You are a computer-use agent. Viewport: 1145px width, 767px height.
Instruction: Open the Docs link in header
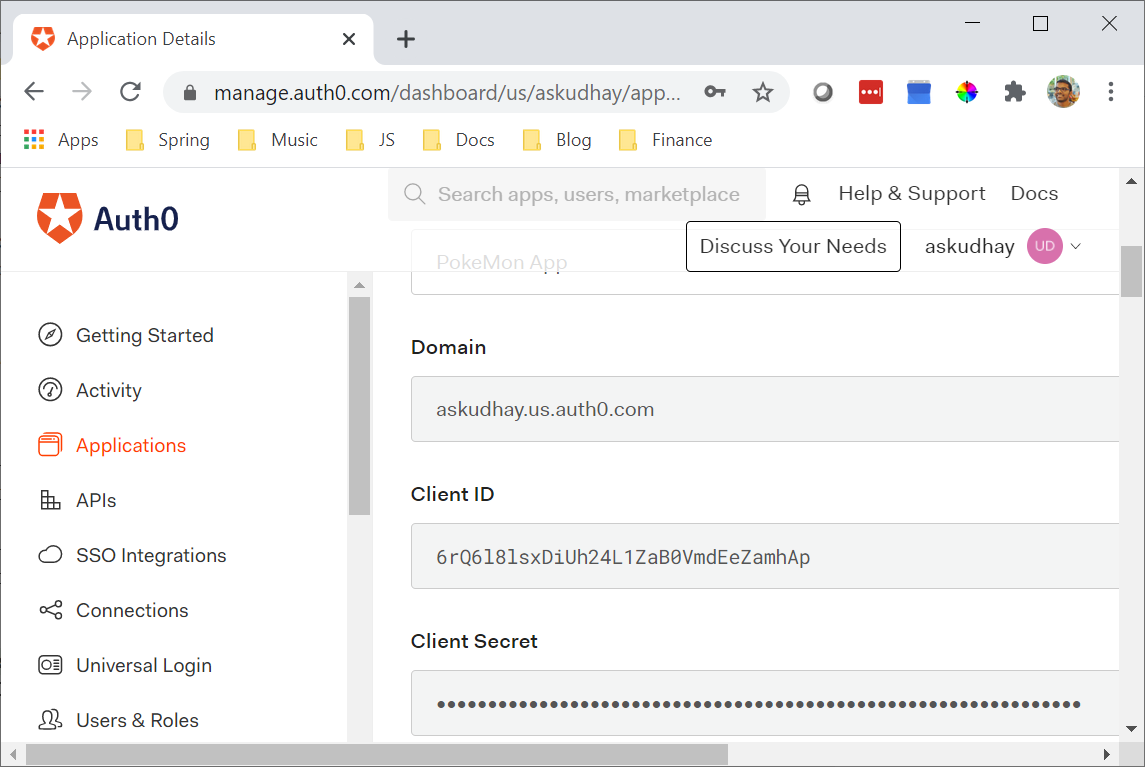(x=1034, y=194)
